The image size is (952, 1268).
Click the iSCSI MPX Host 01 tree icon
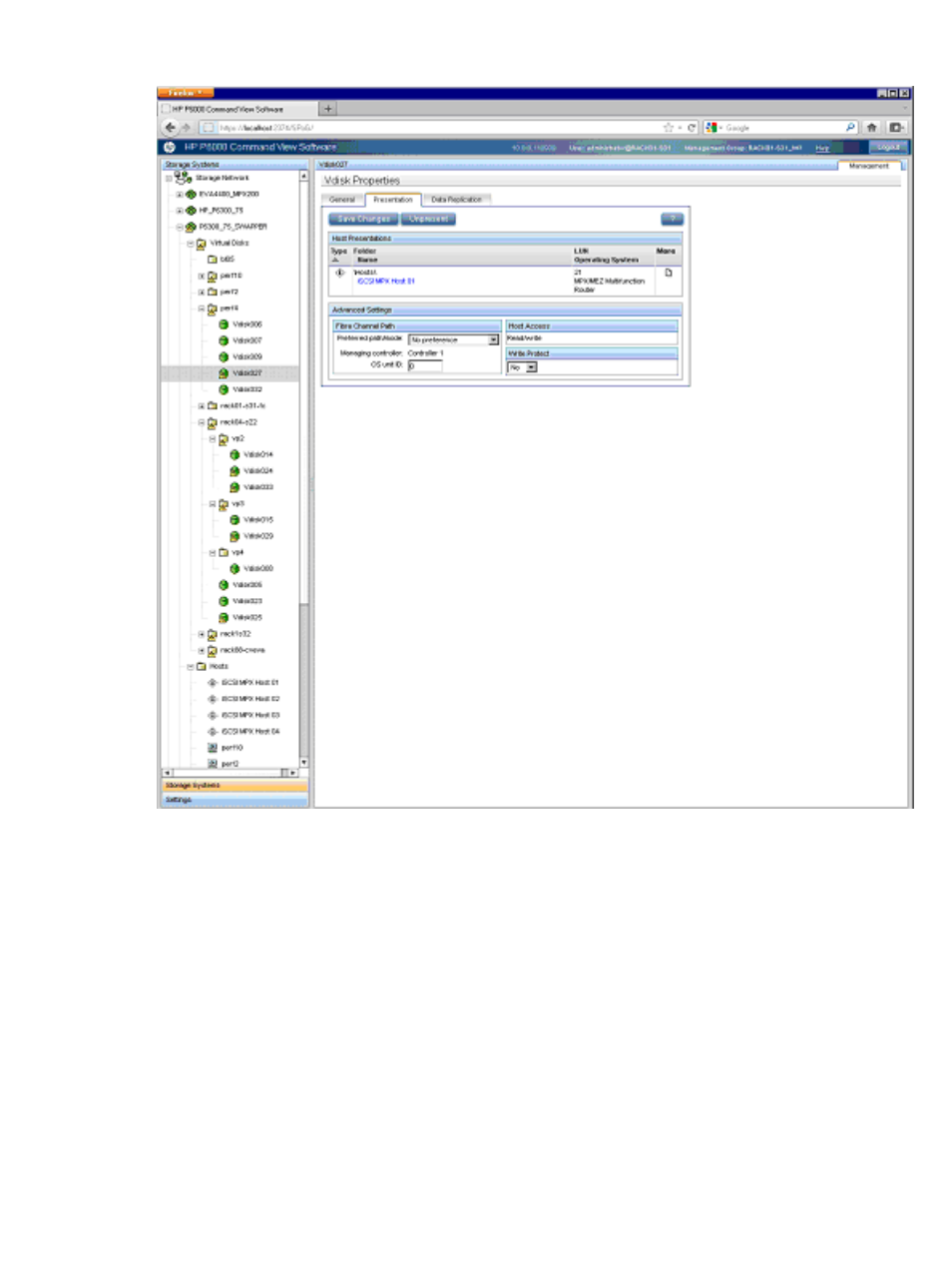212,683
